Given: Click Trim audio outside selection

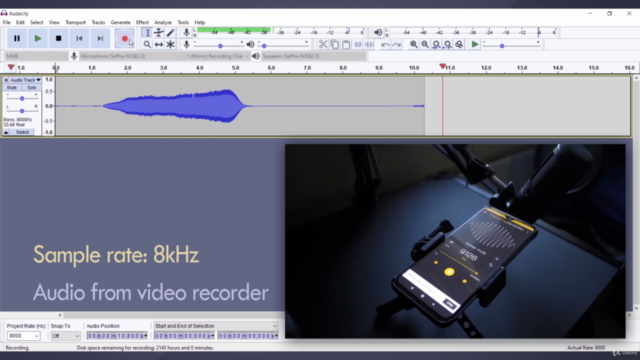Looking at the screenshot, I should click(x=358, y=44).
